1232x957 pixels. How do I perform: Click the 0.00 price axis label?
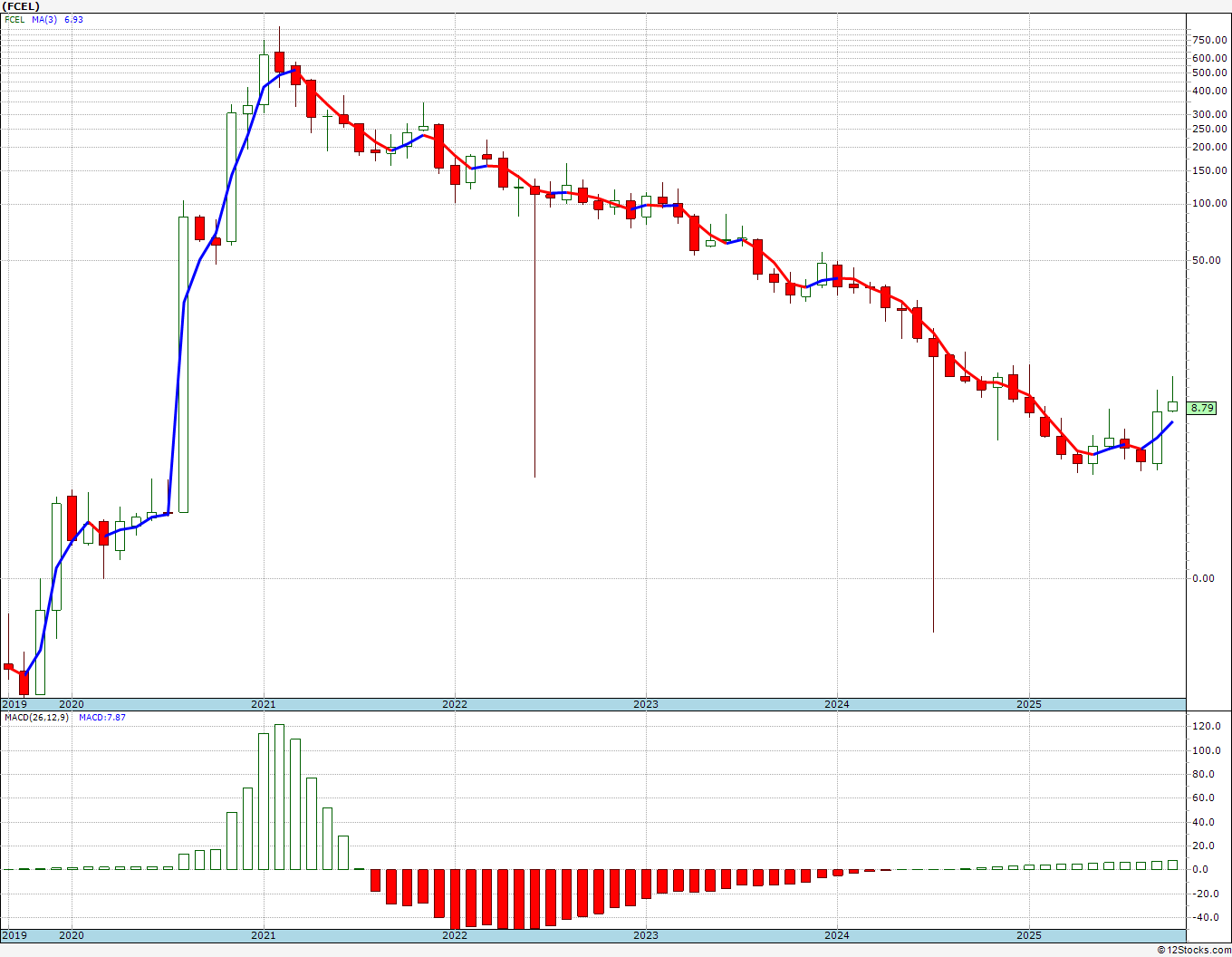coord(1204,579)
